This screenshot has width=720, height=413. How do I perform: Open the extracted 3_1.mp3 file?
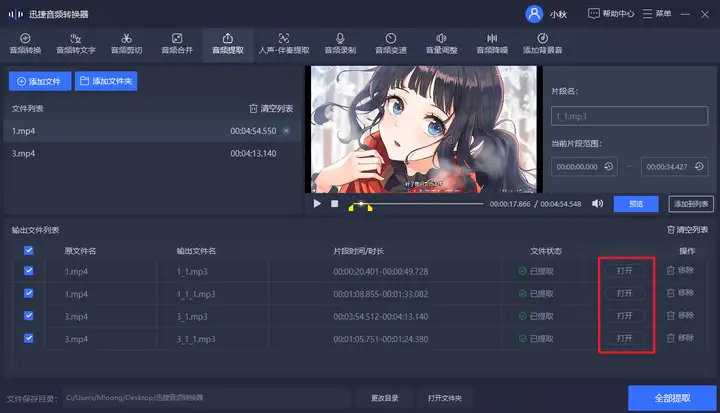pyautogui.click(x=624, y=316)
